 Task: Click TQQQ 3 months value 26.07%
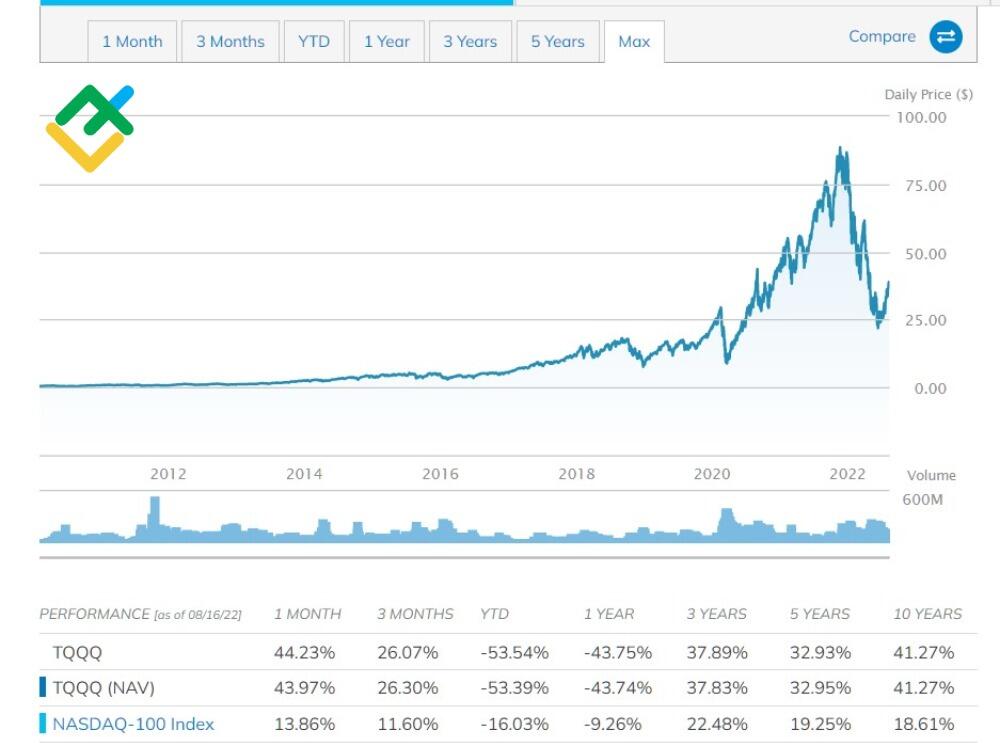point(408,652)
